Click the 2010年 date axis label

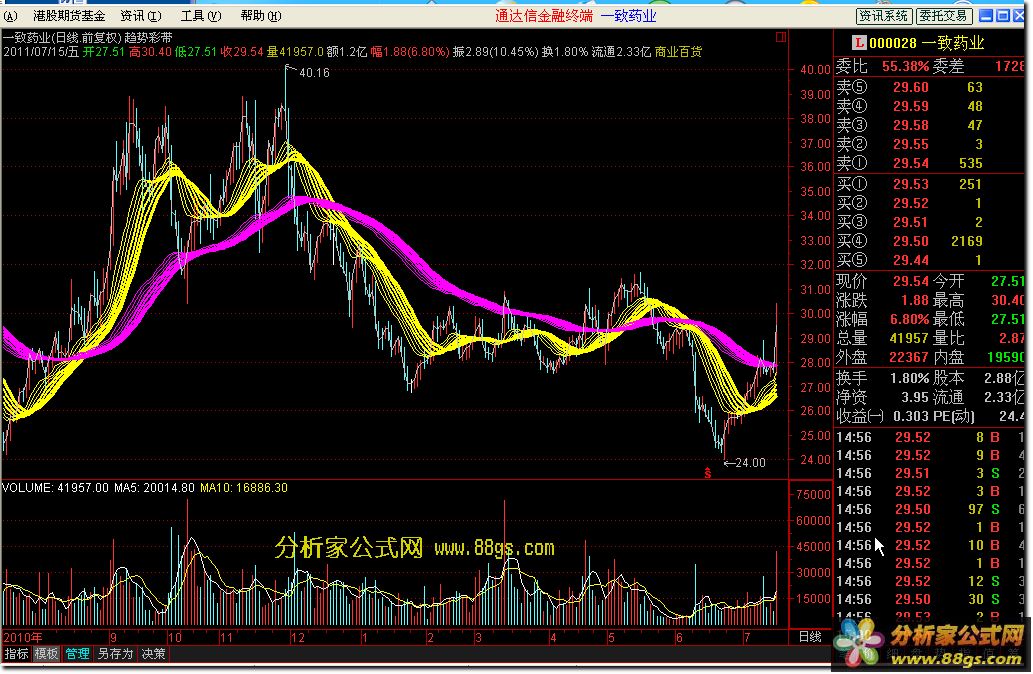pyautogui.click(x=23, y=638)
